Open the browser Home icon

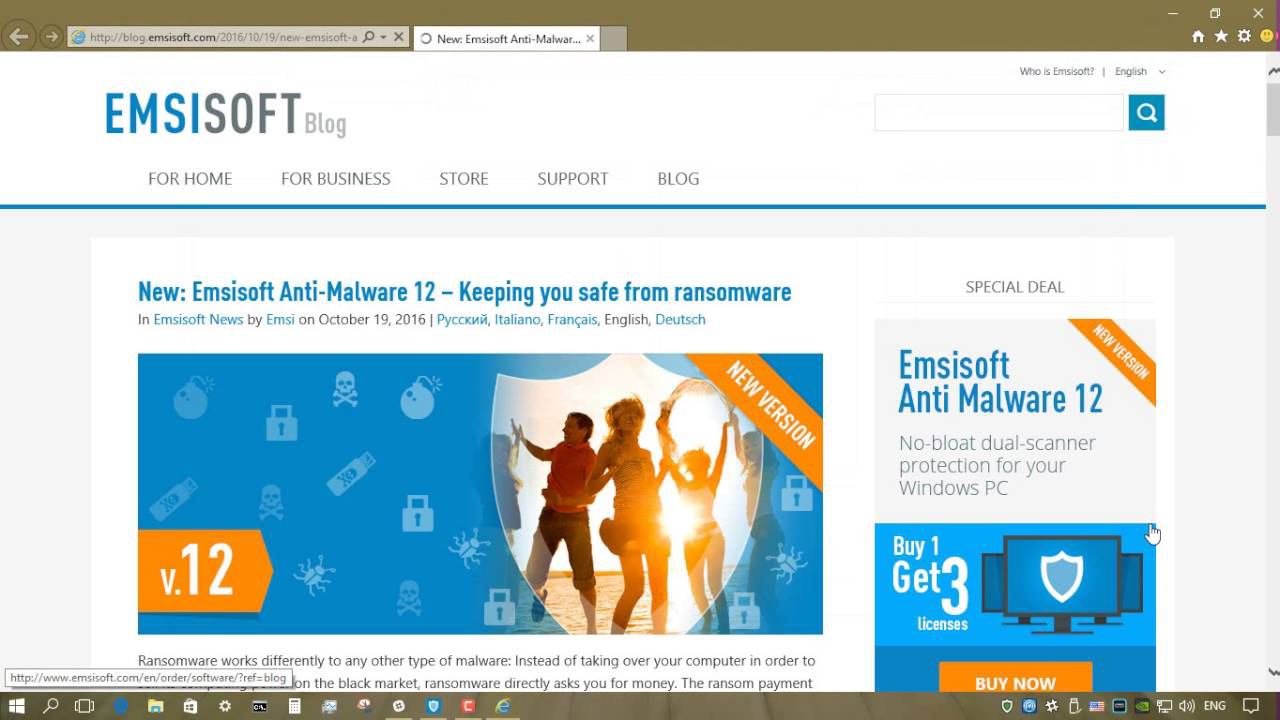pos(1198,36)
